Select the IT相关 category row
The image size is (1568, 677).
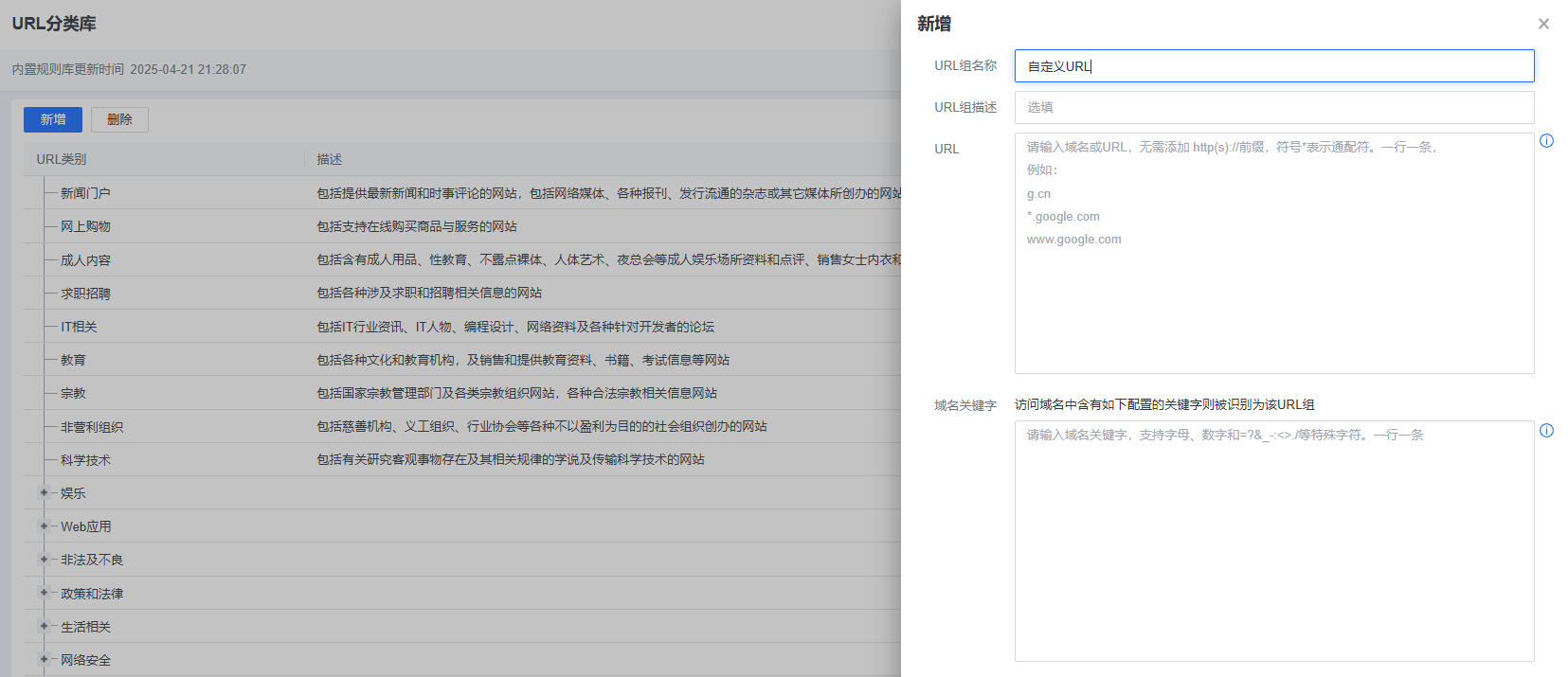click(79, 327)
